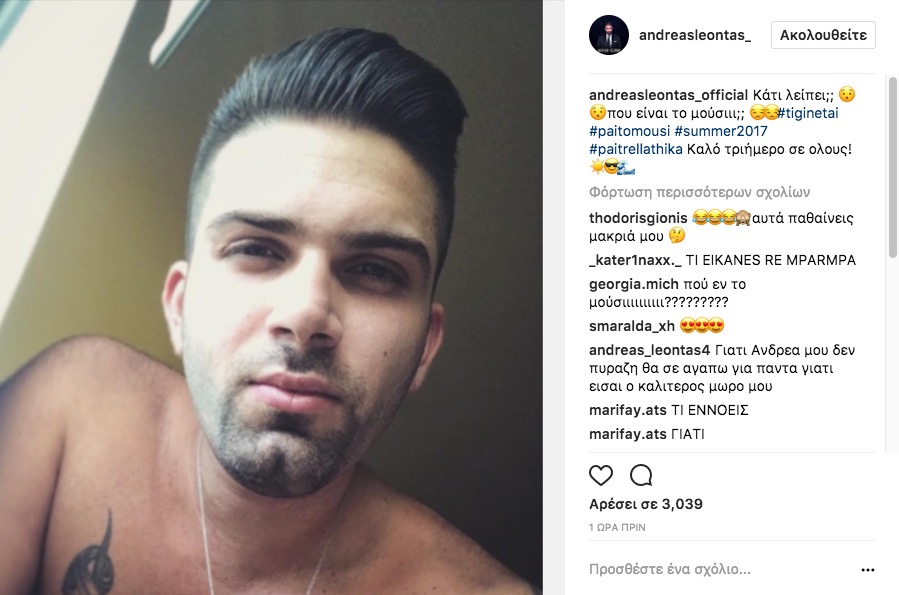
Task: Load more comments via Φόρτωση περισσότερων σχολίων
Action: click(x=699, y=192)
